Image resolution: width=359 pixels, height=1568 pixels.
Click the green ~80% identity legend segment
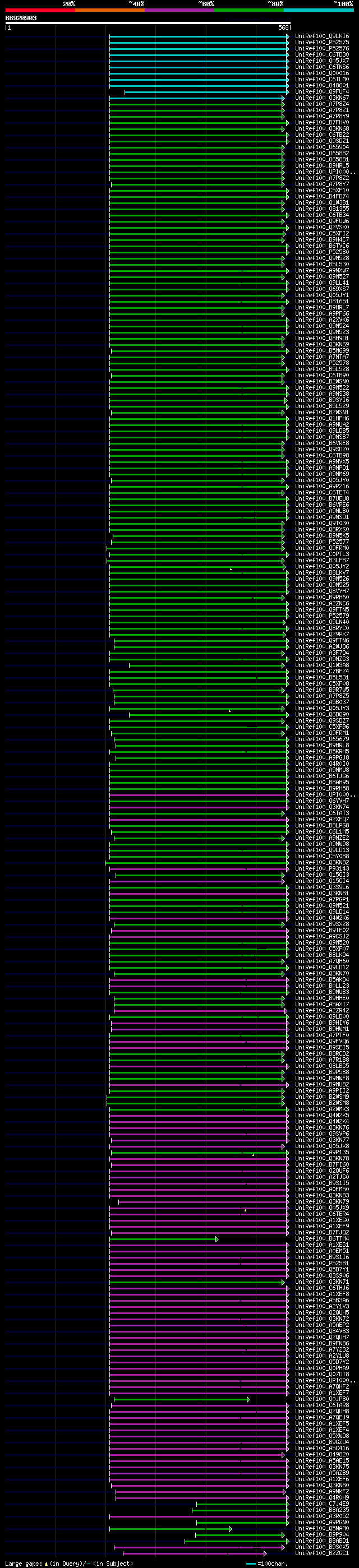pos(249,10)
